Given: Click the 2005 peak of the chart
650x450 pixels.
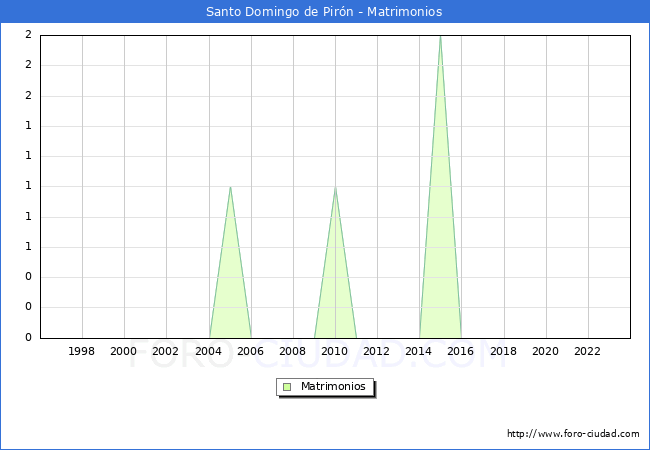Looking at the screenshot, I should (x=230, y=187).
